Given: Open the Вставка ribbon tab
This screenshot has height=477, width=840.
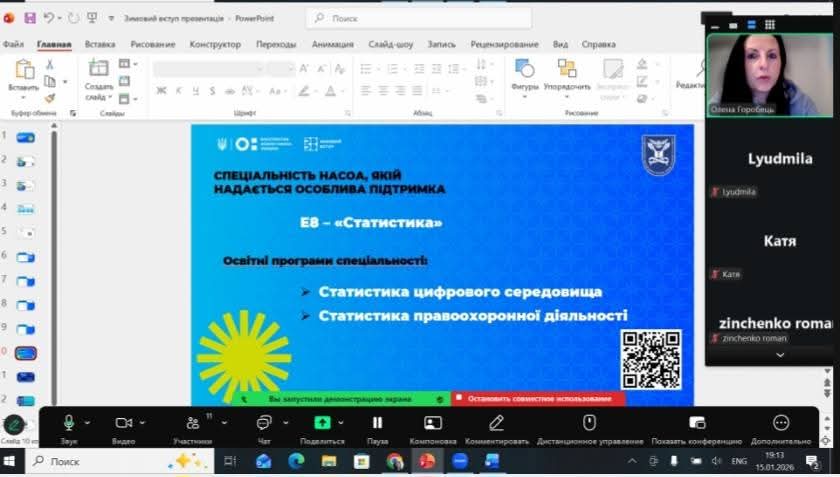Looking at the screenshot, I should click(100, 44).
